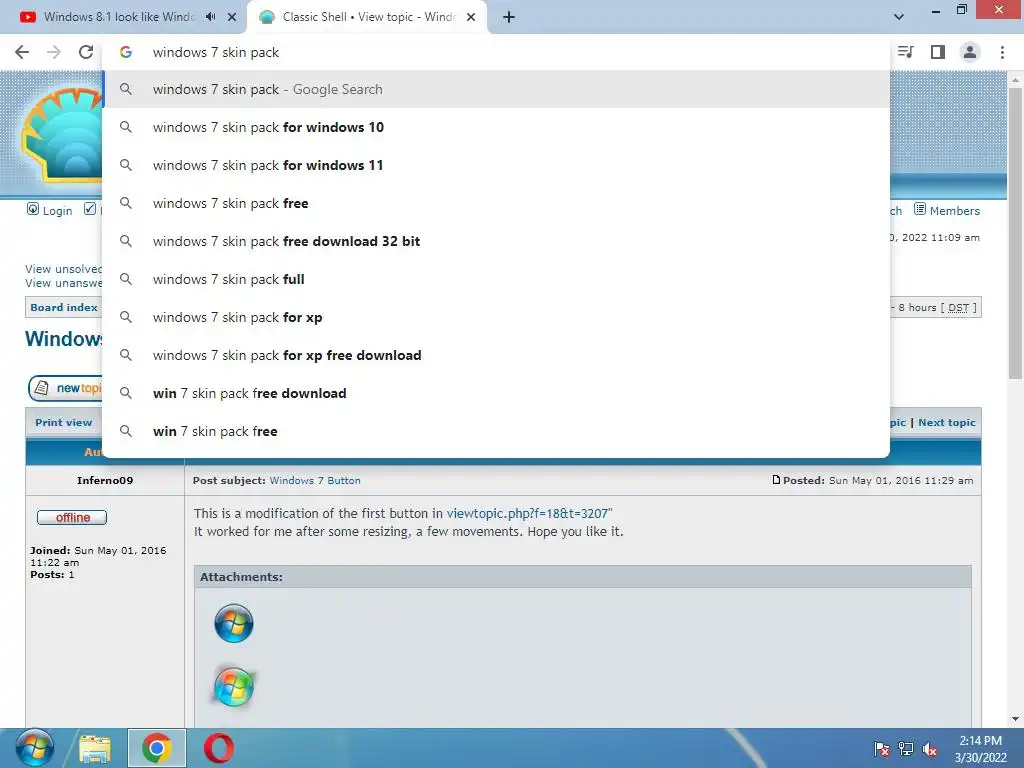The image size is (1024, 768).
Task: Click the DST abbreviation text
Action: click(x=958, y=308)
